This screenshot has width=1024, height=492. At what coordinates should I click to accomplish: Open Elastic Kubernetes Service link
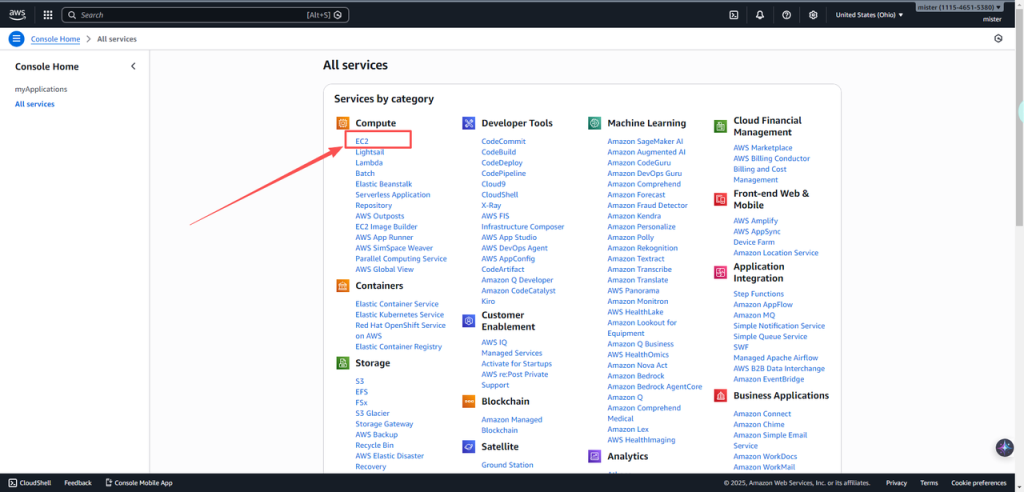pos(400,315)
